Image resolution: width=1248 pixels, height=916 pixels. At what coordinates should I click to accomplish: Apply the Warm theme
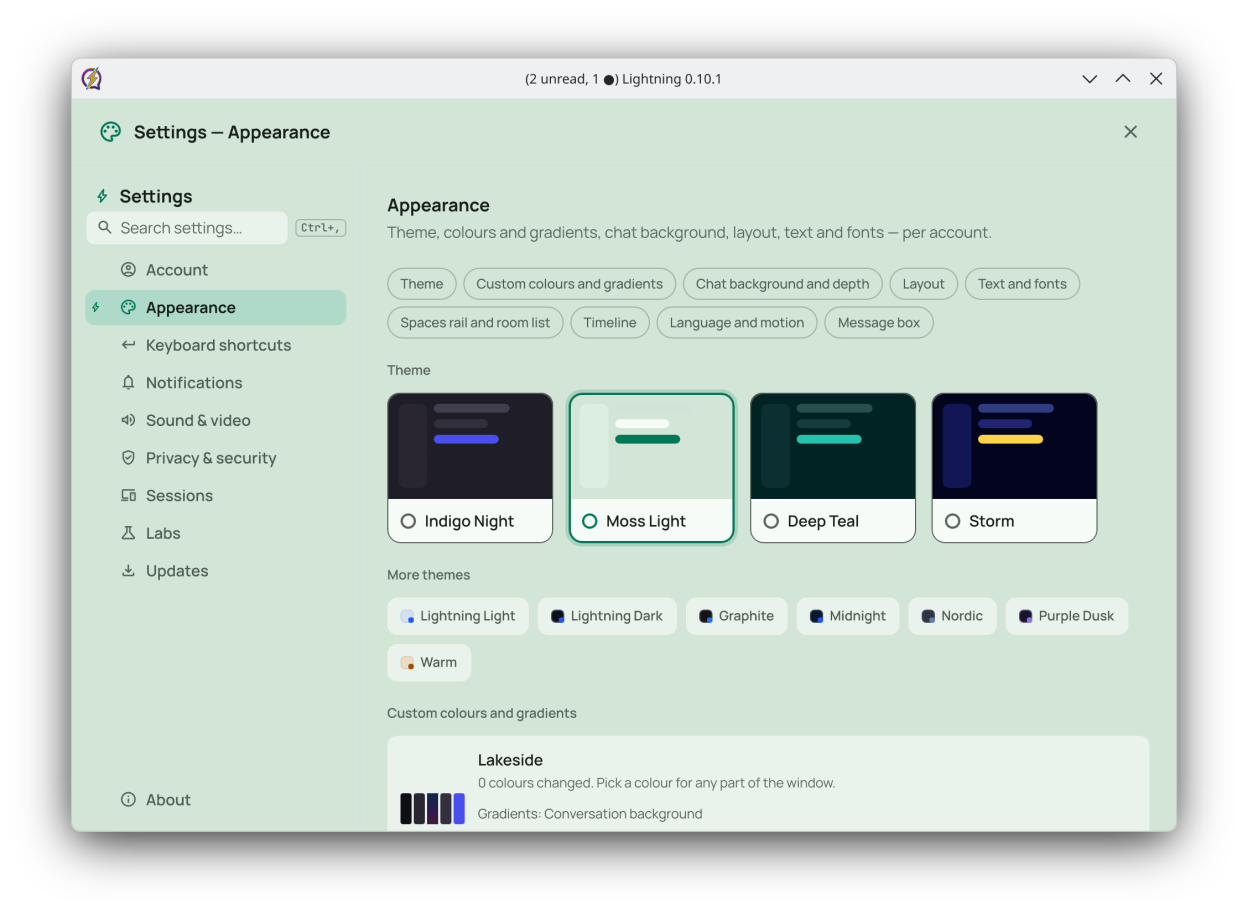(x=429, y=663)
